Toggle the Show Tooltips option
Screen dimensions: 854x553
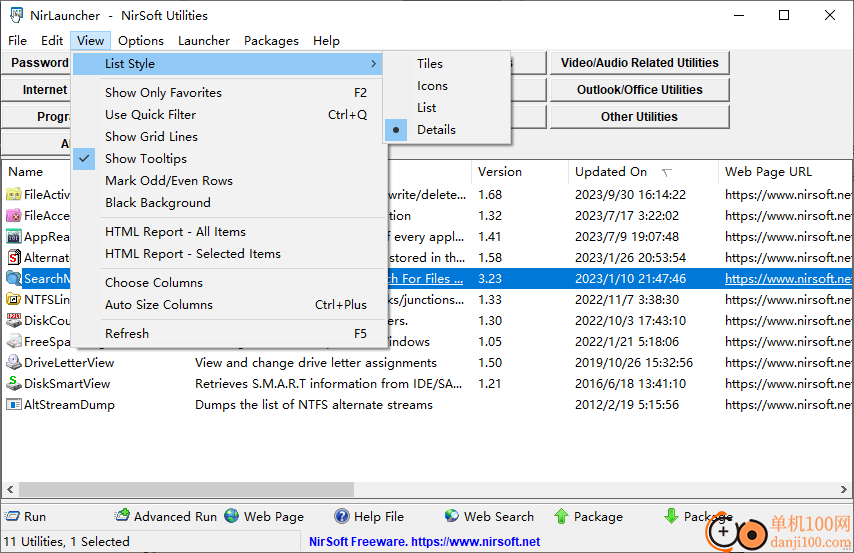pos(228,159)
